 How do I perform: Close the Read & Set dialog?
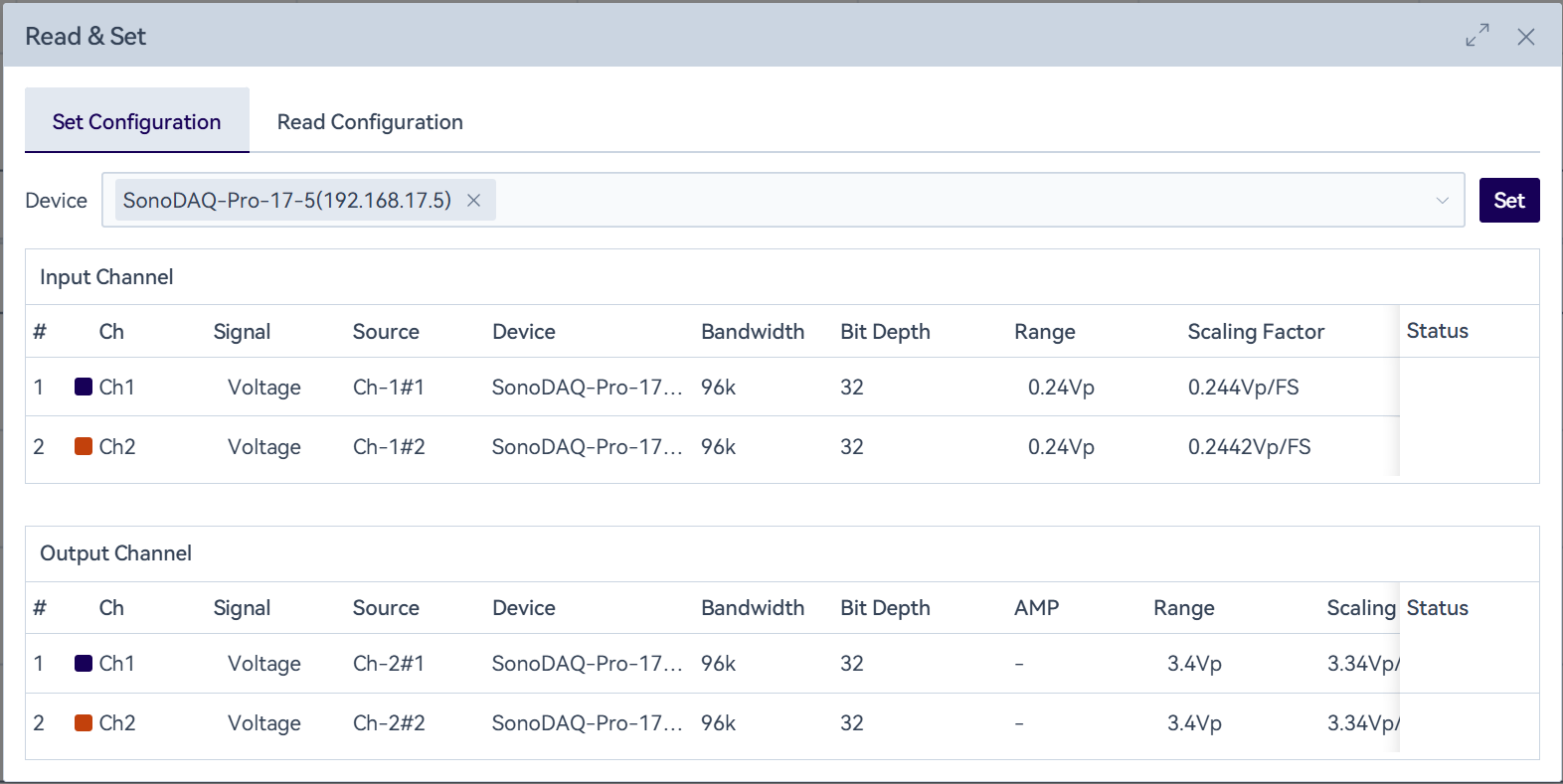pos(1525,37)
